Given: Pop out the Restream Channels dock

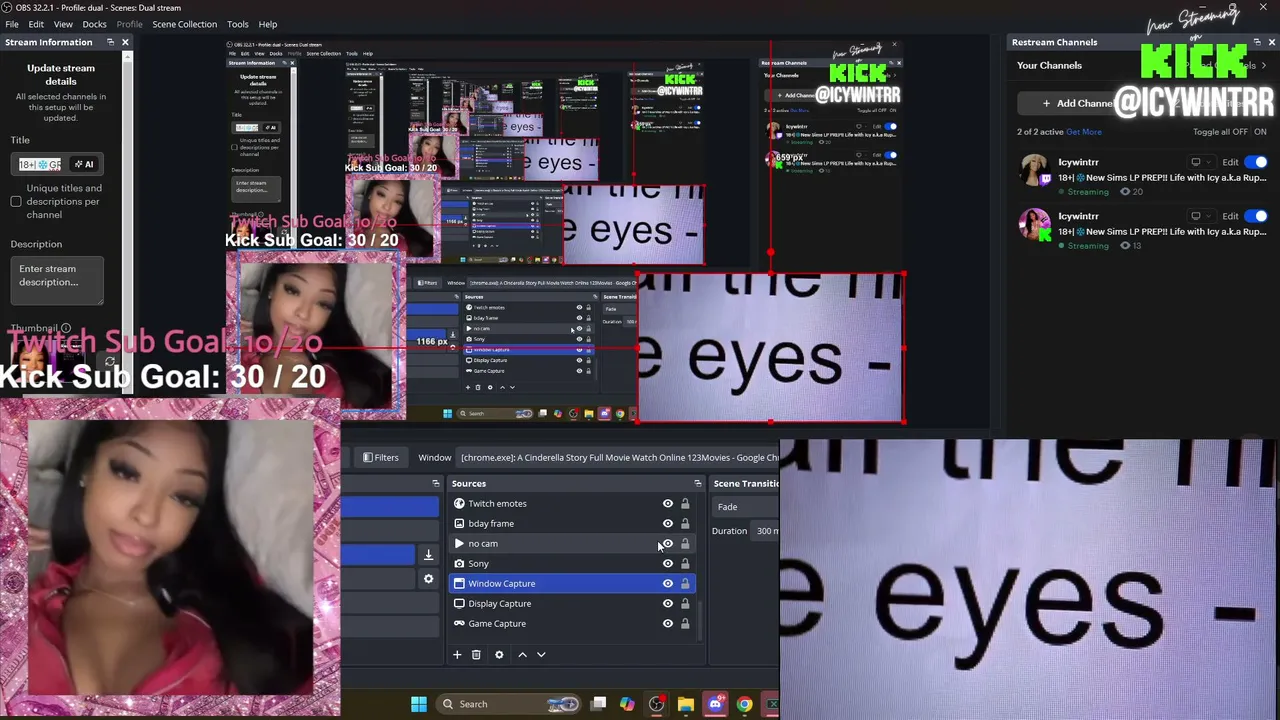Looking at the screenshot, I should coord(1257,42).
